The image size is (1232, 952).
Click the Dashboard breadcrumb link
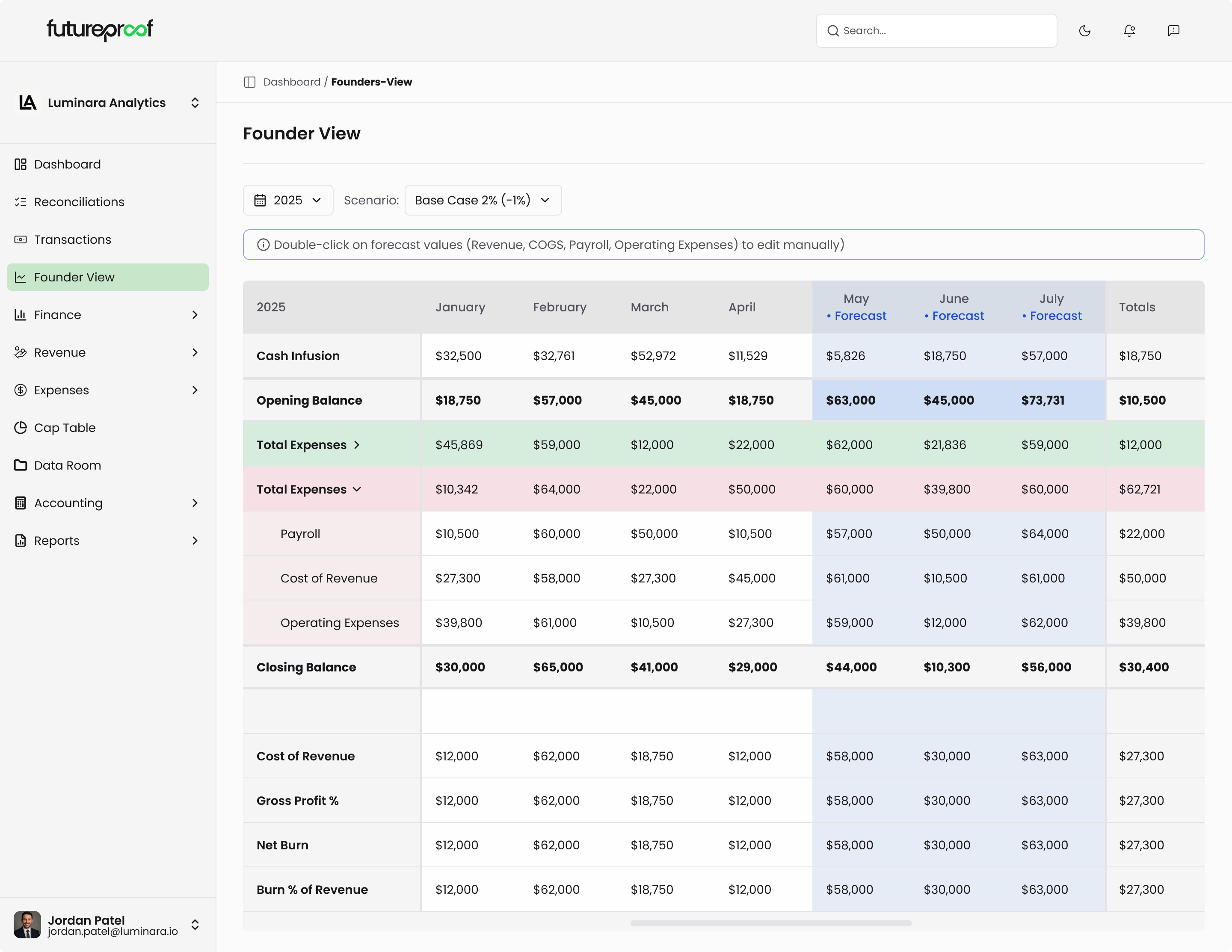[292, 83]
